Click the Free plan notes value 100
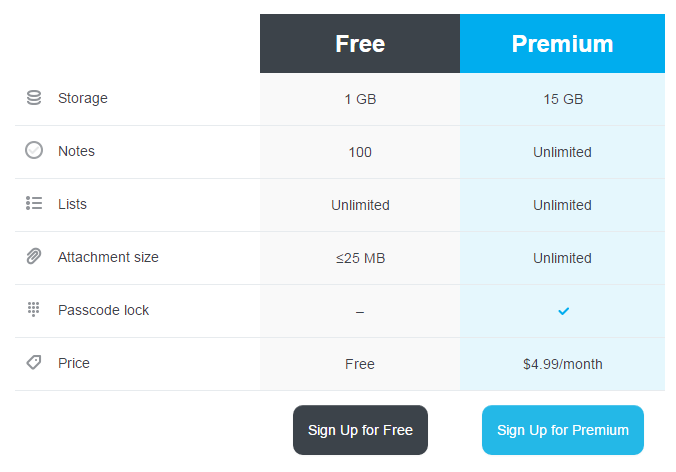 pos(360,152)
